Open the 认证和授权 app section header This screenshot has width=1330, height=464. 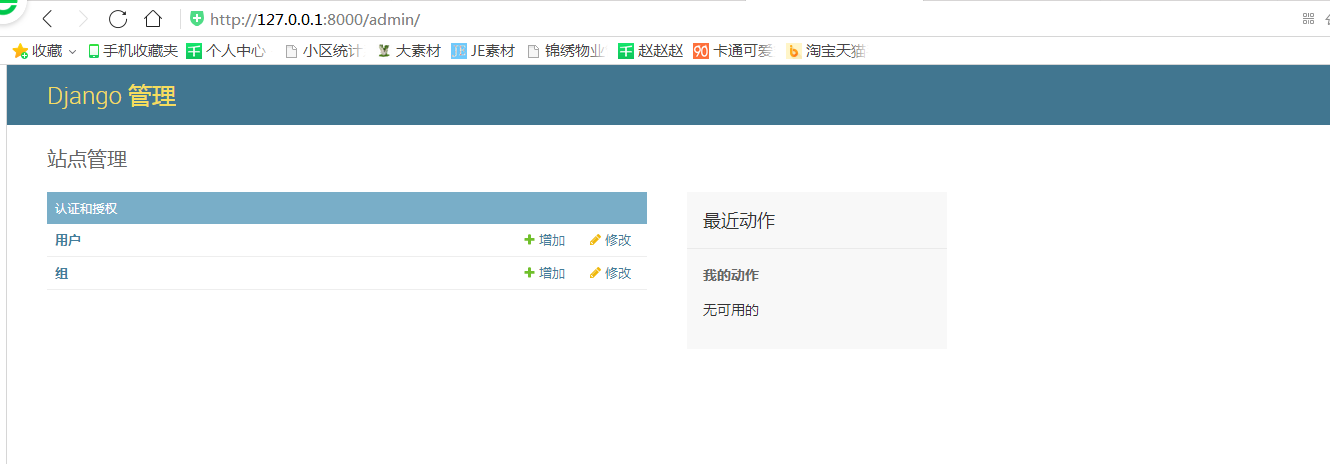(86, 208)
